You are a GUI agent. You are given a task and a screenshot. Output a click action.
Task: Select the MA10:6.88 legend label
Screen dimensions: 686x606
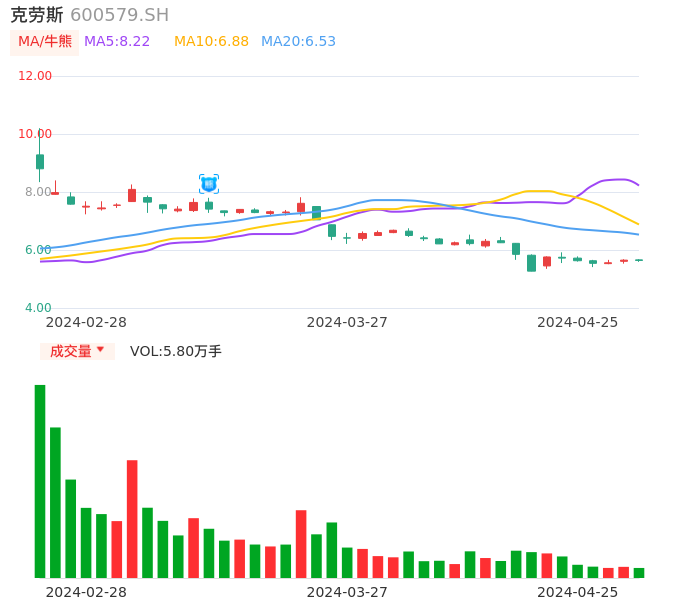[x=211, y=42]
